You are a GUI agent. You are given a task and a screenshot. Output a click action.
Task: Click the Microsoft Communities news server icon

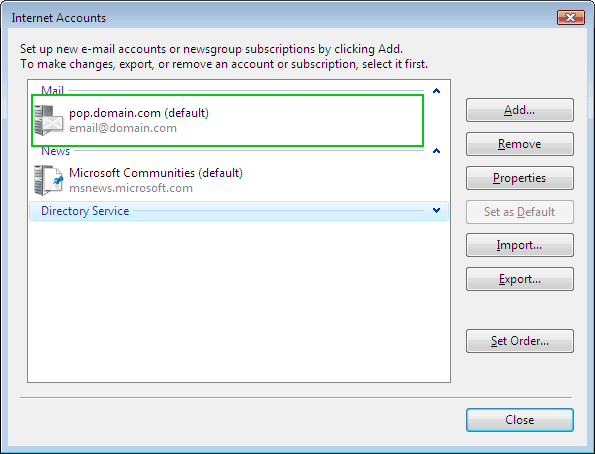tap(49, 180)
